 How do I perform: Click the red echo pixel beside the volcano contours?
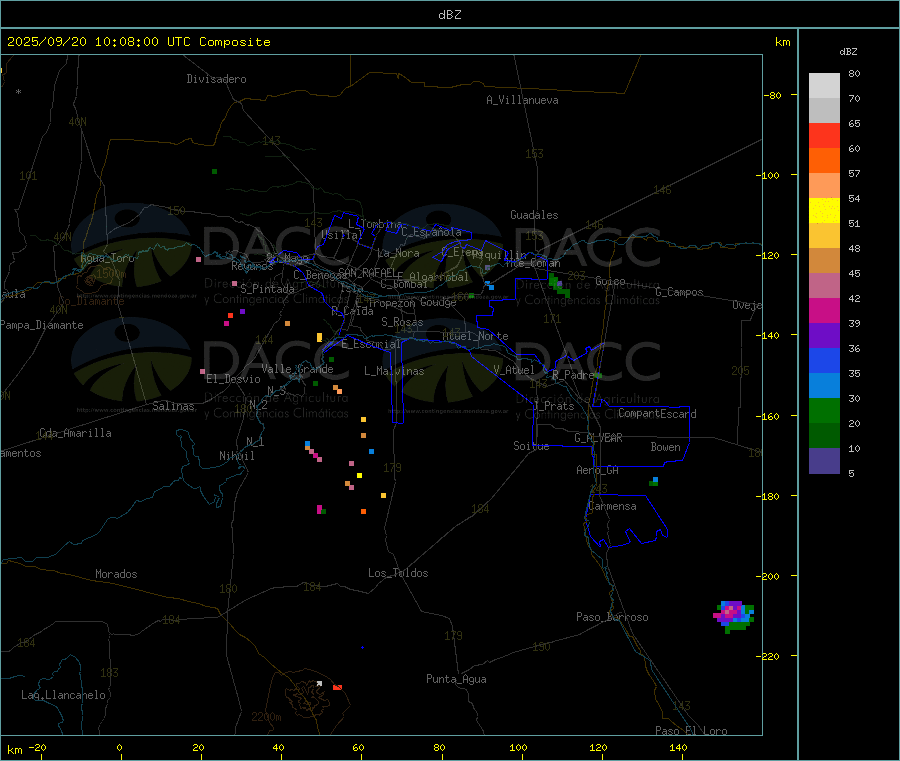pyautogui.click(x=338, y=687)
